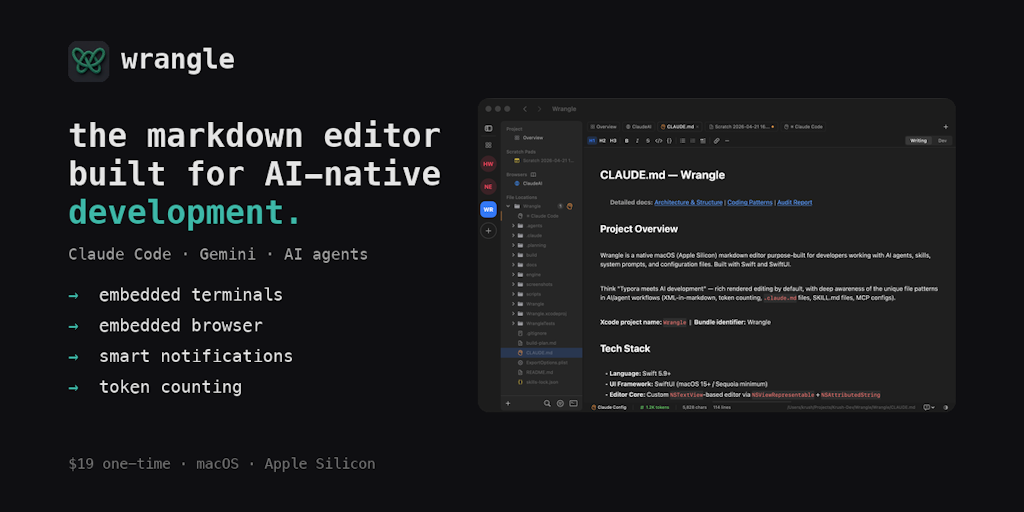This screenshot has width=1024, height=512.
Task: Switch editor to Dev mode
Action: pos(941,141)
